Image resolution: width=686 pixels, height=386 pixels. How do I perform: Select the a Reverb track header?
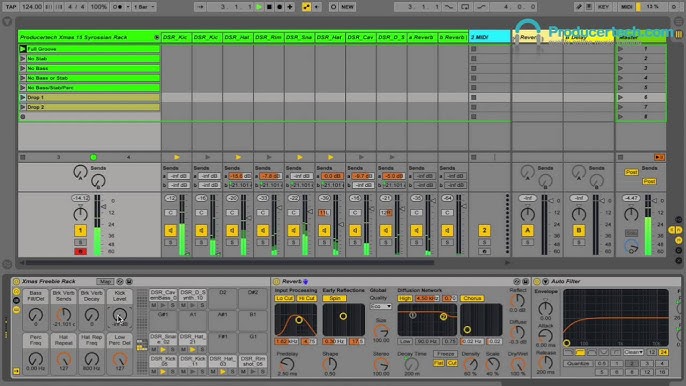422,38
